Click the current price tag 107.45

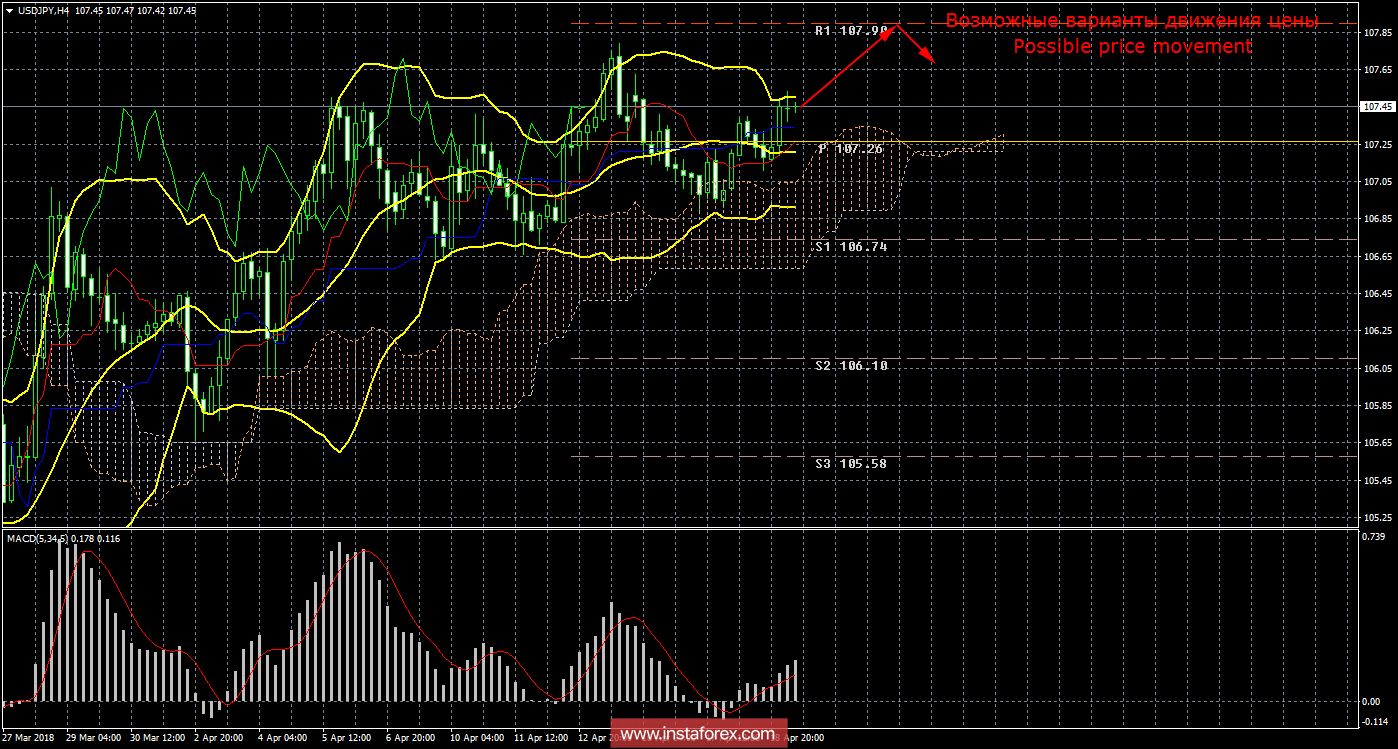[1376, 106]
